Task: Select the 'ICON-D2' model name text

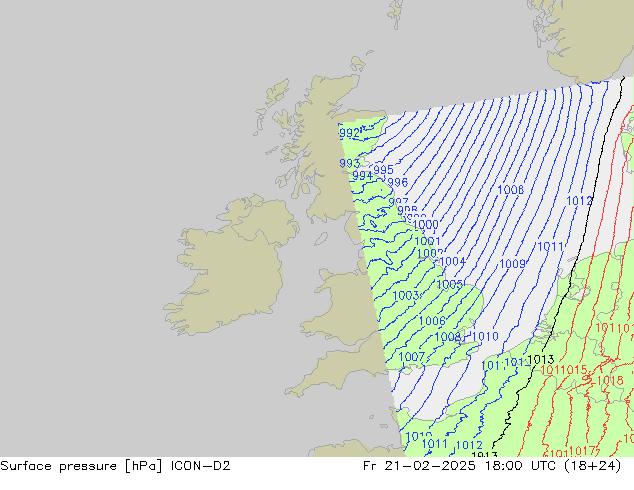Action: pyautogui.click(x=201, y=466)
